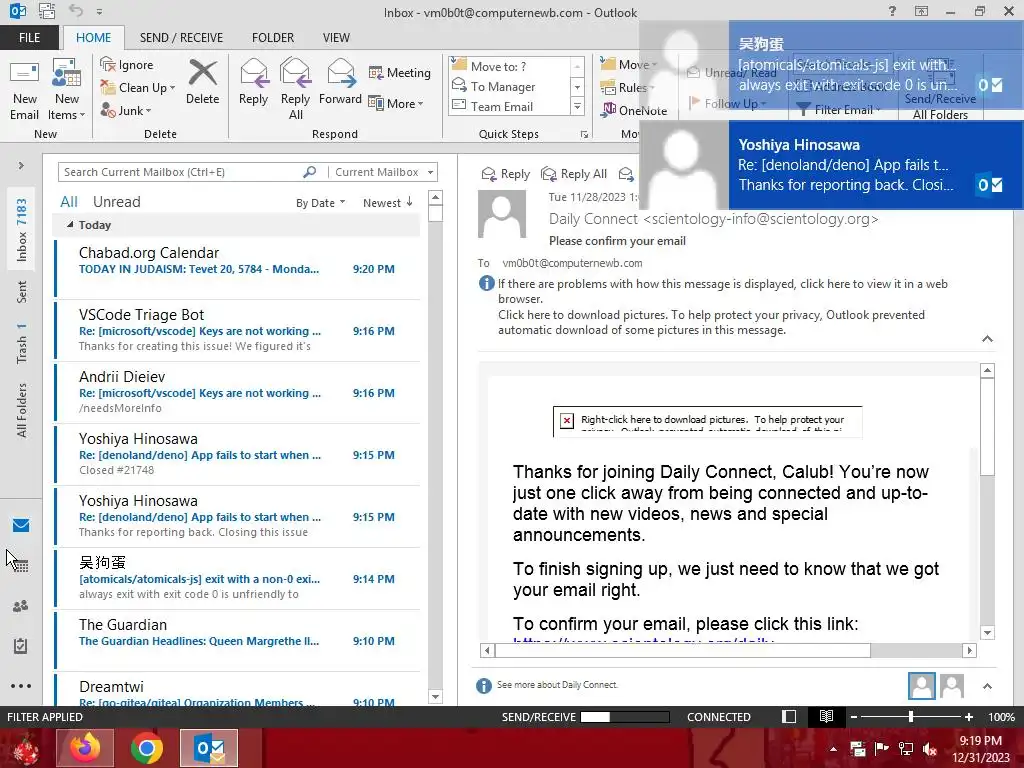Delete the selected message
1024x768 pixels.
point(202,82)
